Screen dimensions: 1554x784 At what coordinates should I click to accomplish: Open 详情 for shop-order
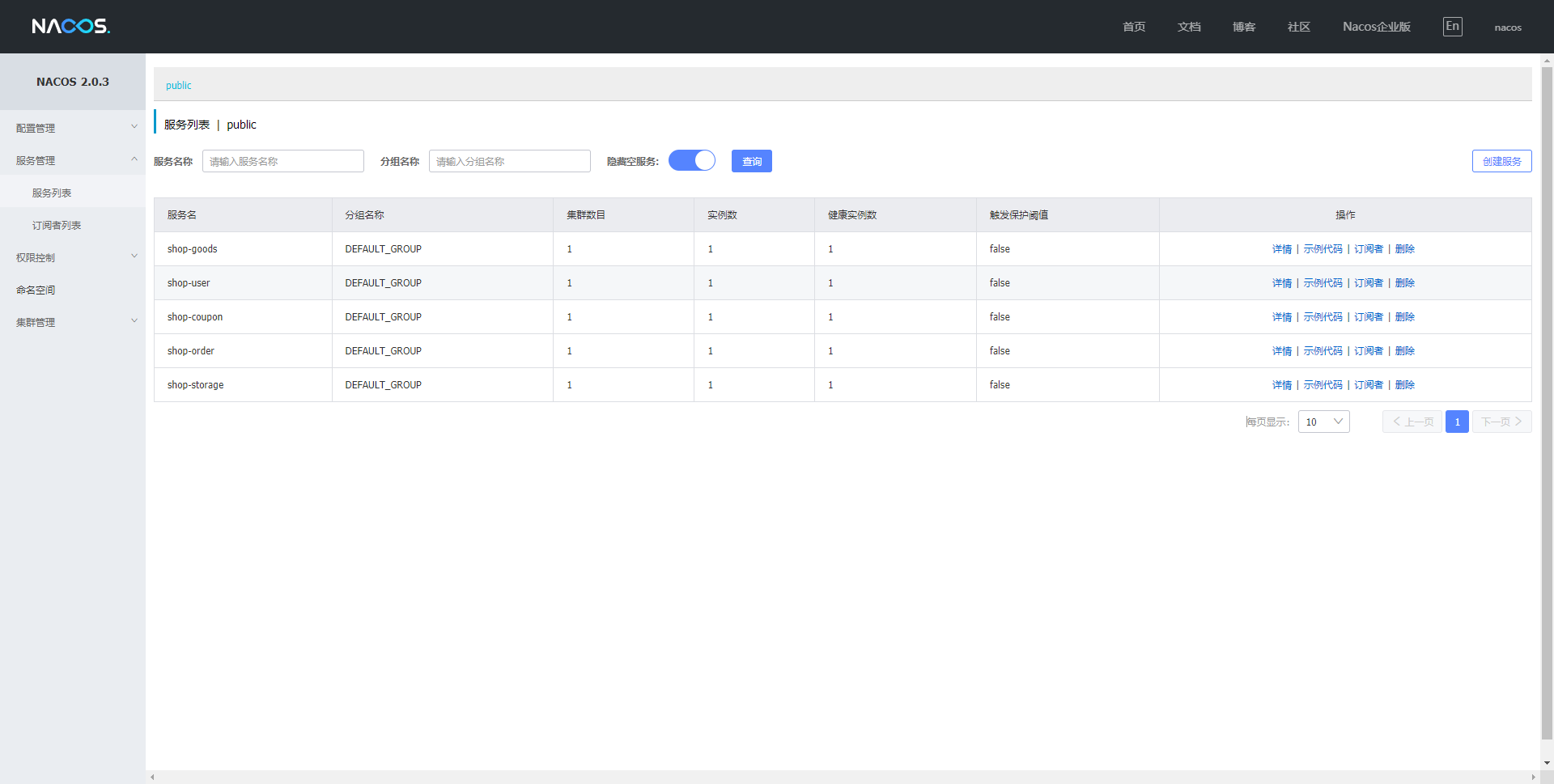click(1282, 351)
